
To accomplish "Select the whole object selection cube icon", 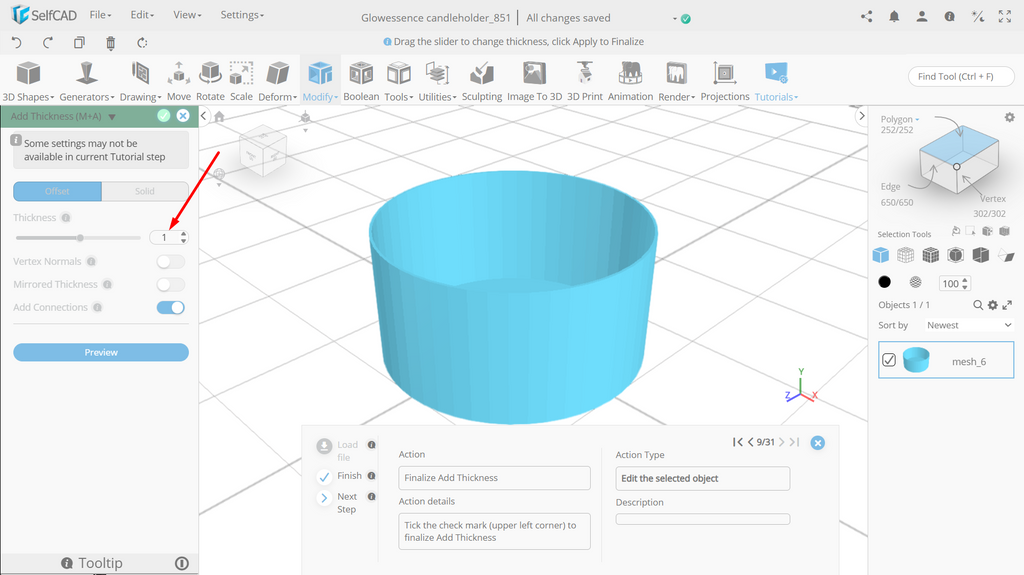I will (880, 255).
